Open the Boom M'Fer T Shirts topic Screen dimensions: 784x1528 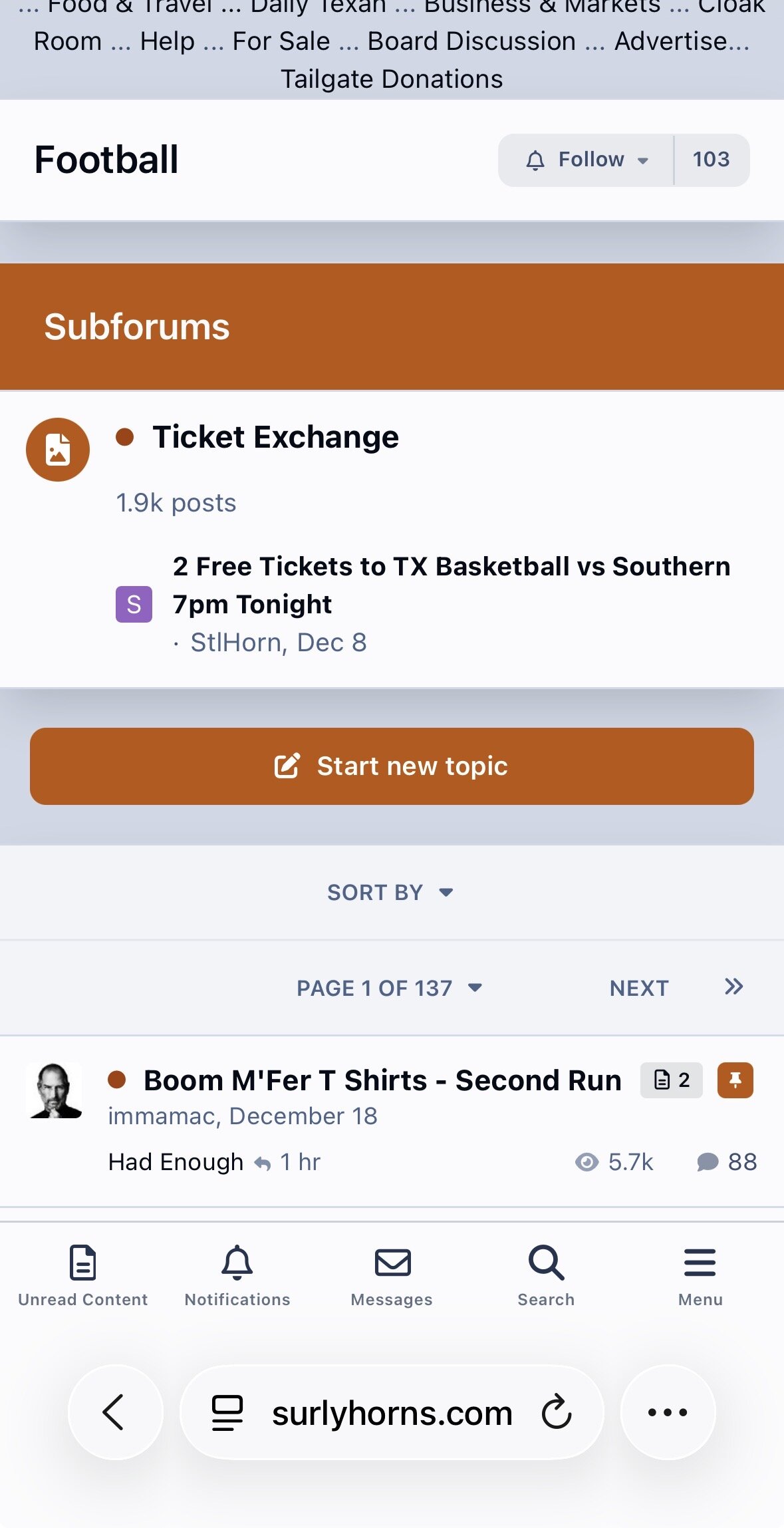pyautogui.click(x=382, y=1080)
